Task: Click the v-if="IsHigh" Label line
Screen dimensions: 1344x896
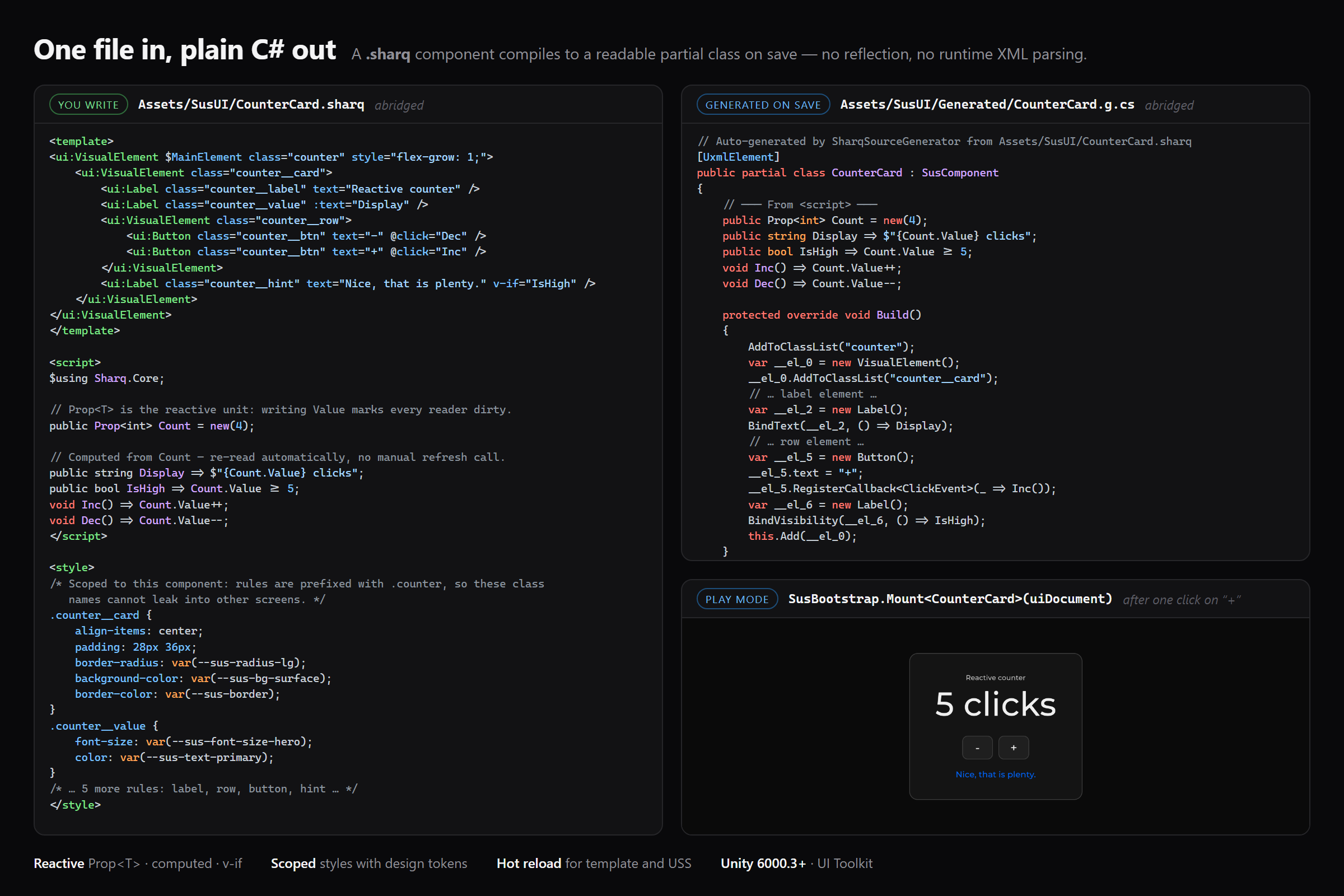Action: (x=348, y=283)
